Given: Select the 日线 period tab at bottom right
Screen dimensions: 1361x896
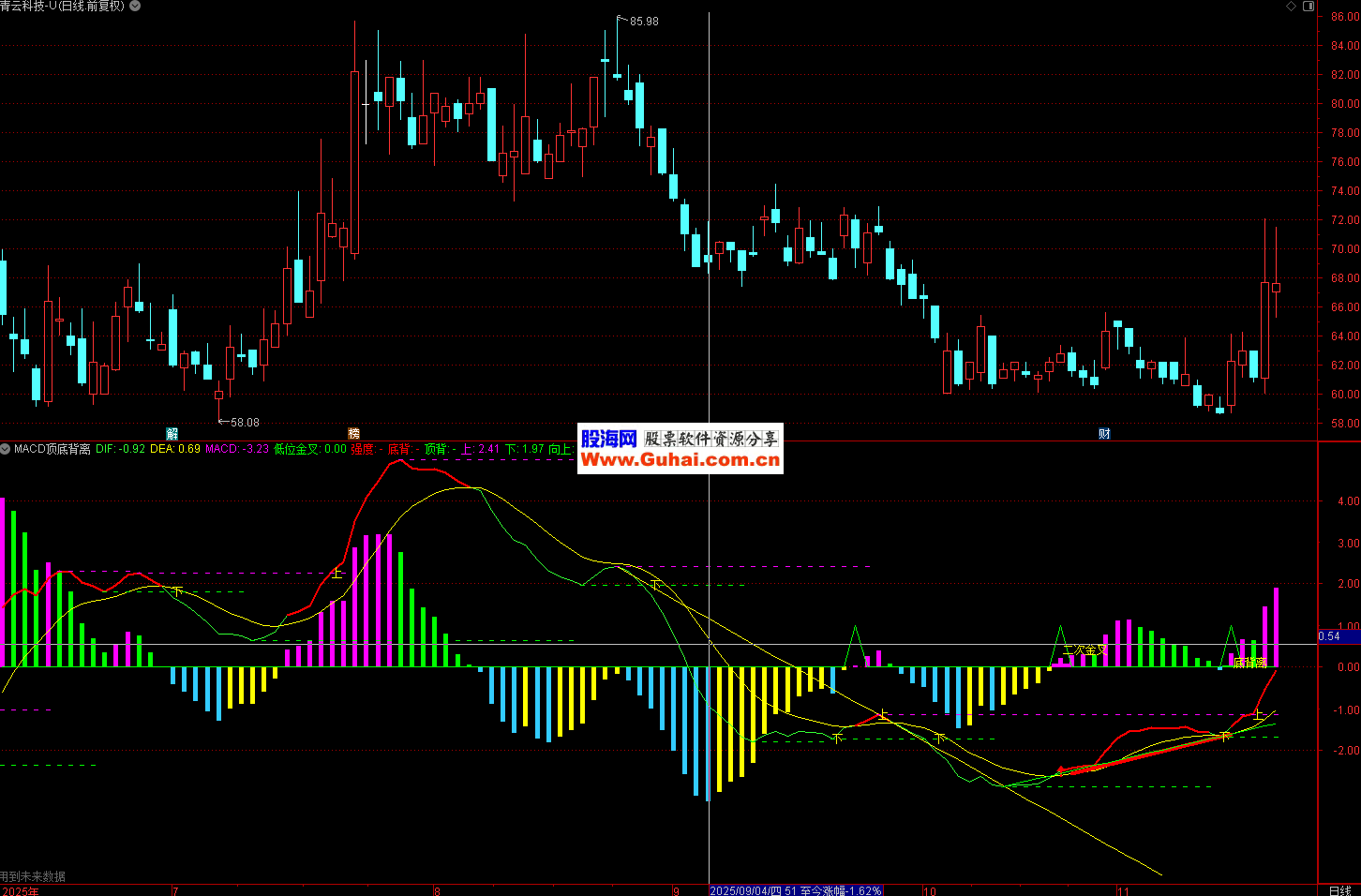Looking at the screenshot, I should coord(1339,890).
